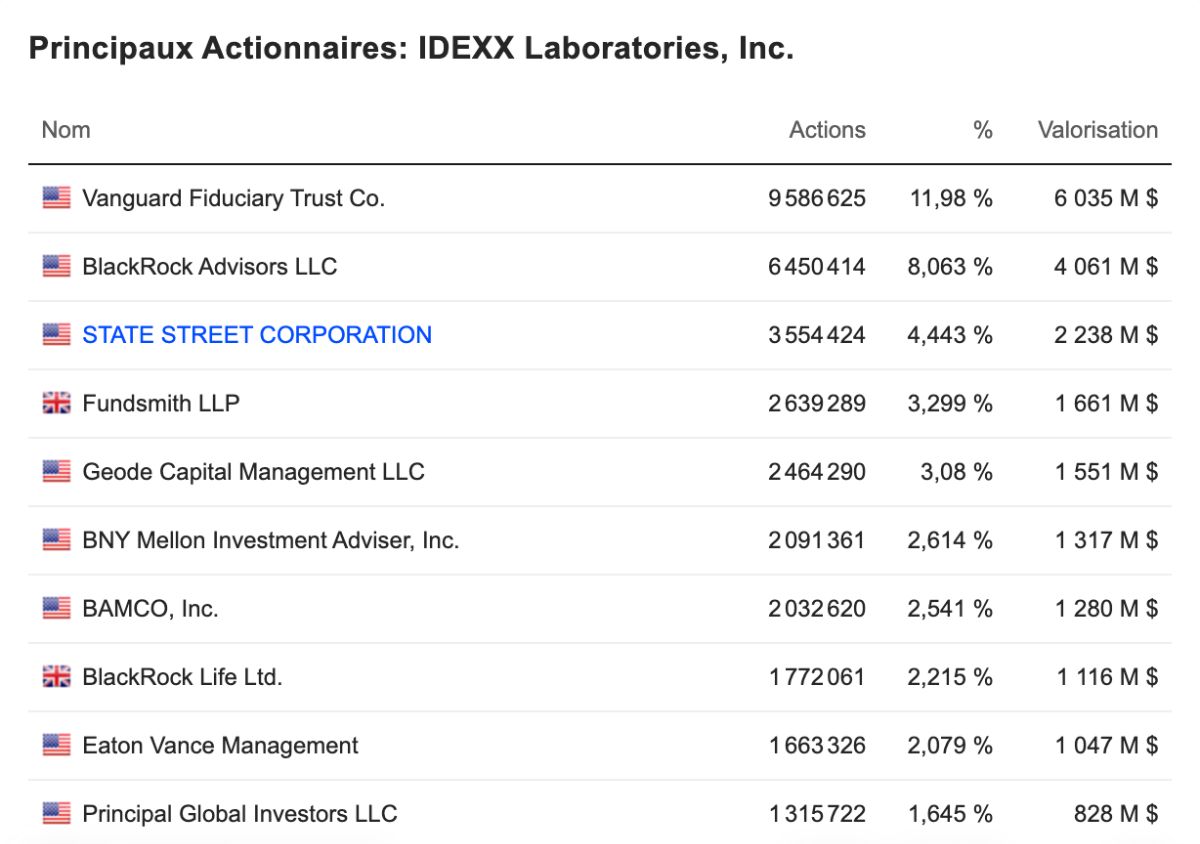Click the US flag beside Vanguard Fiduciary Trust

pos(56,198)
